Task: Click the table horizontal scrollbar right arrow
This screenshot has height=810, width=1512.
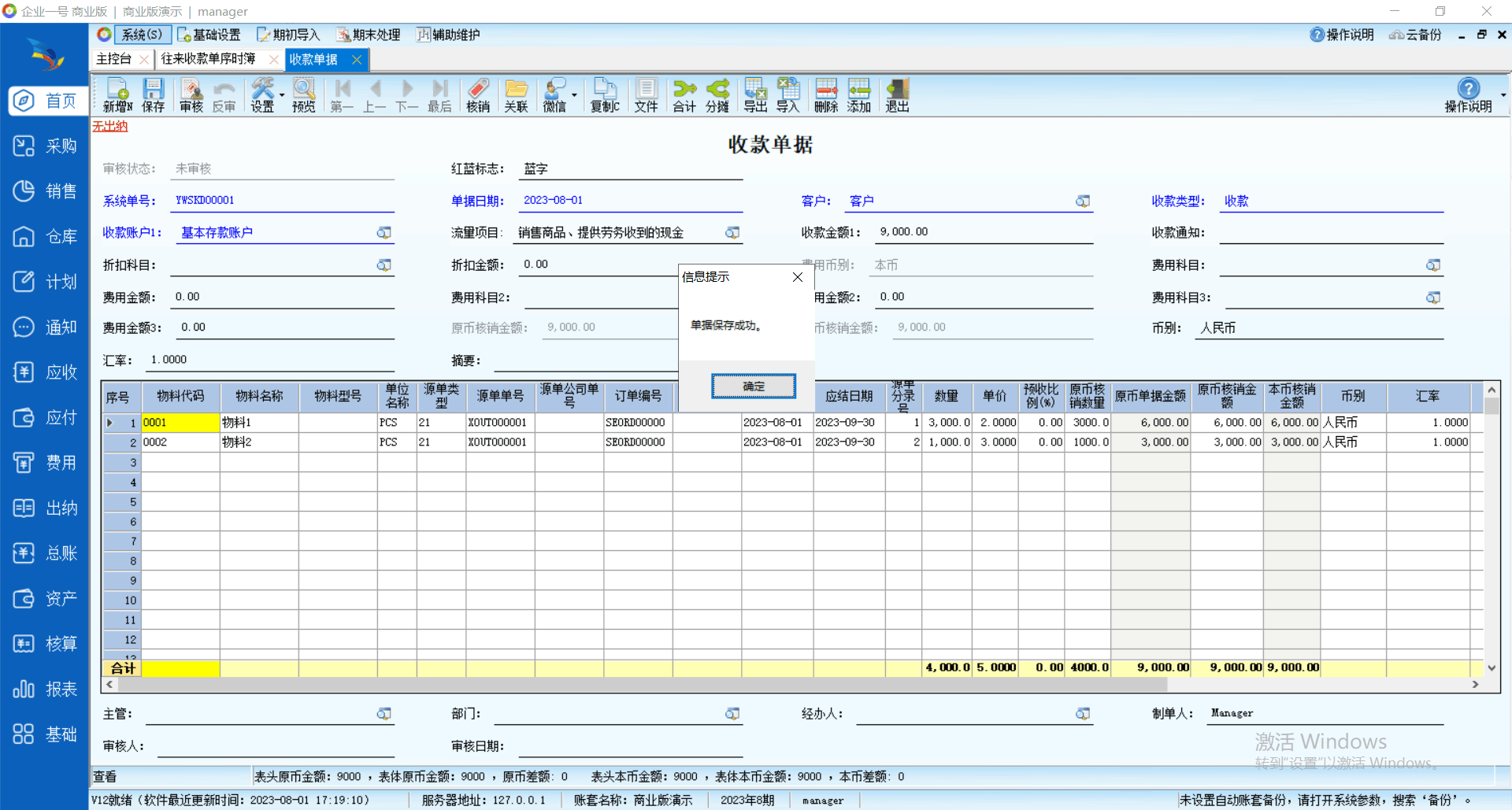Action: (1475, 685)
